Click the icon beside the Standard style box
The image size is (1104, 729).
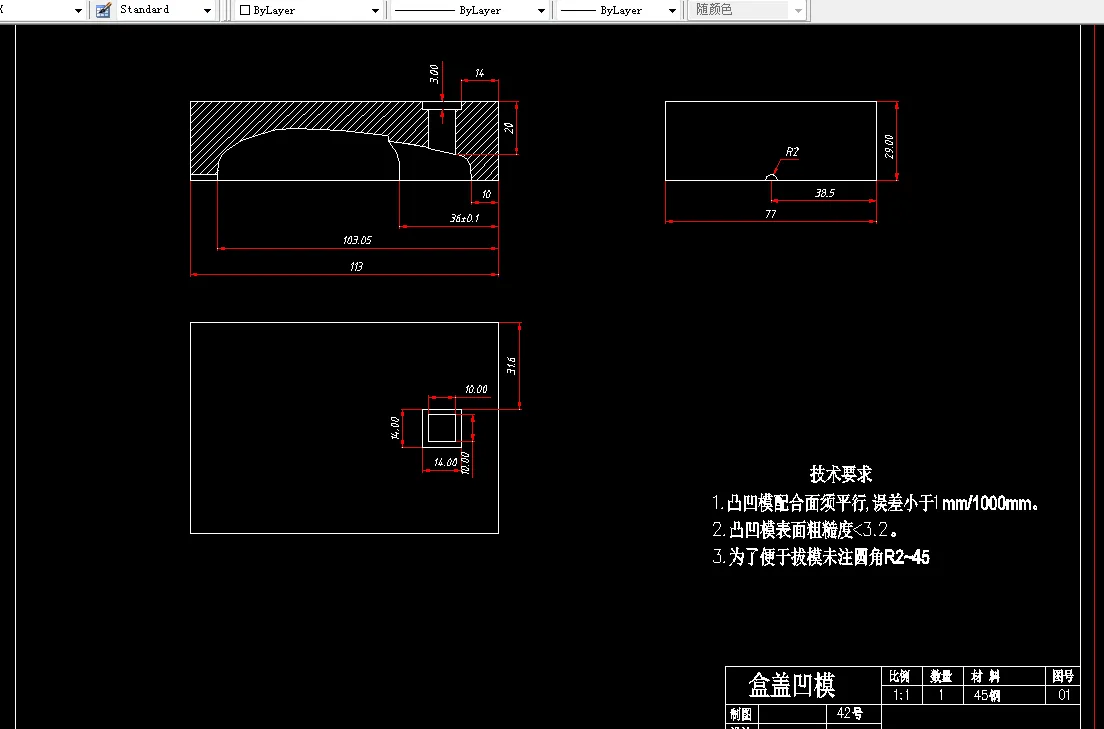(x=101, y=10)
